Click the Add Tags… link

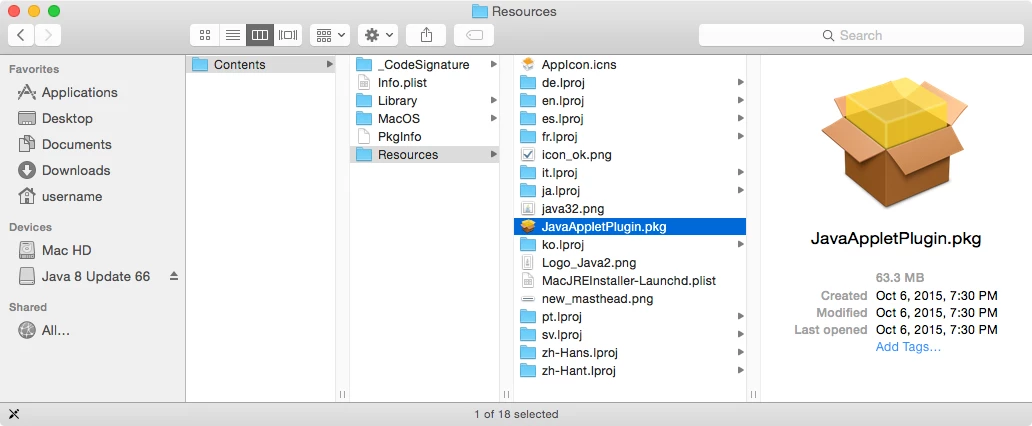click(908, 347)
